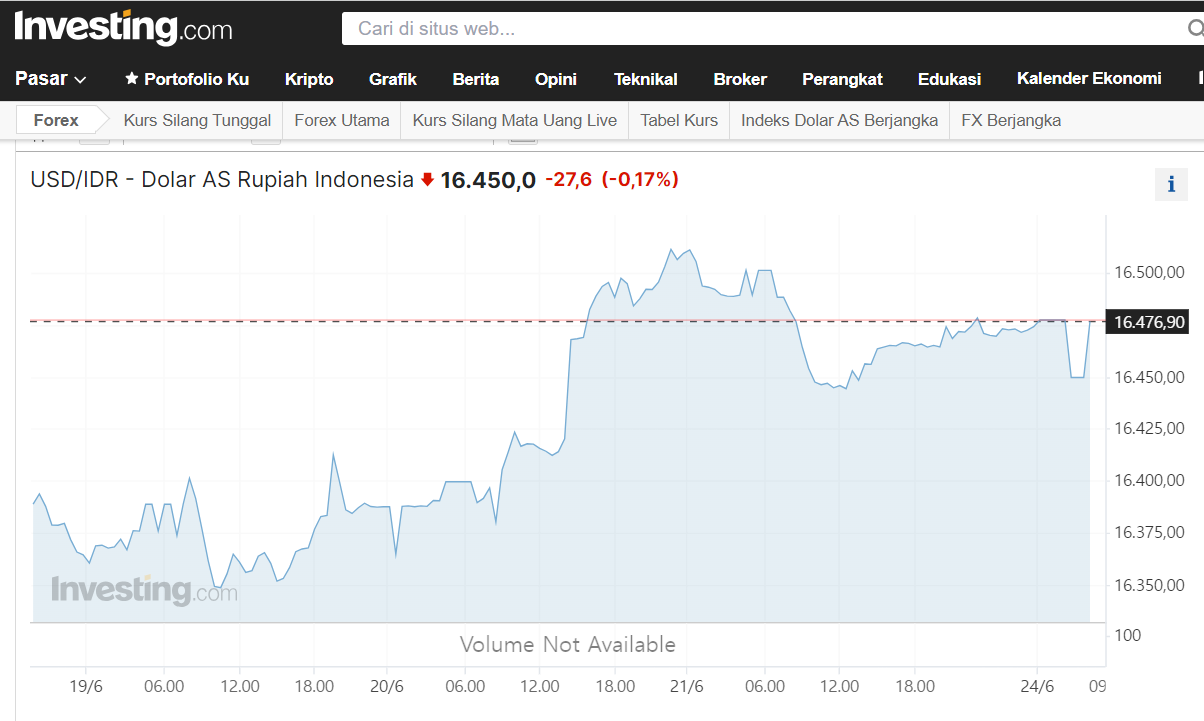This screenshot has height=721, width=1204.
Task: Expand the Pasar dropdown menu
Action: [51, 79]
